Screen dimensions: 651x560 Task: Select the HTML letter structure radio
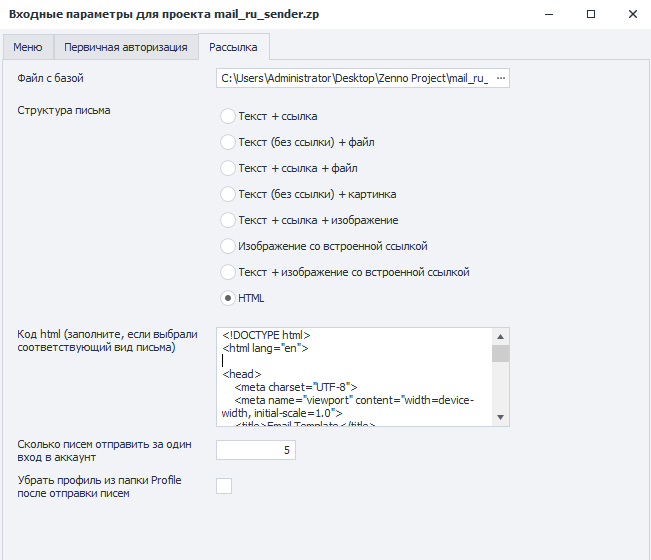pos(228,298)
